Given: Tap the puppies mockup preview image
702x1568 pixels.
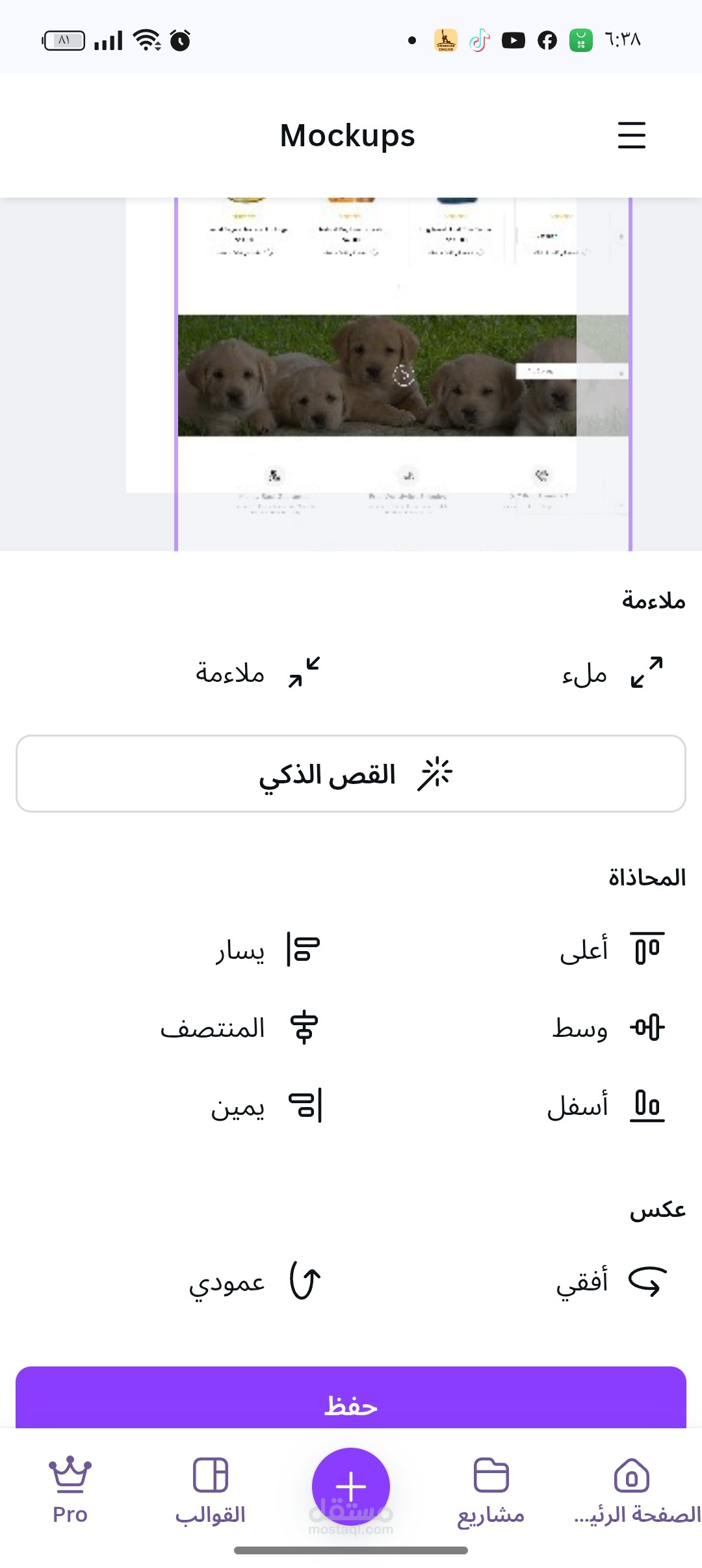Looking at the screenshot, I should point(377,375).
